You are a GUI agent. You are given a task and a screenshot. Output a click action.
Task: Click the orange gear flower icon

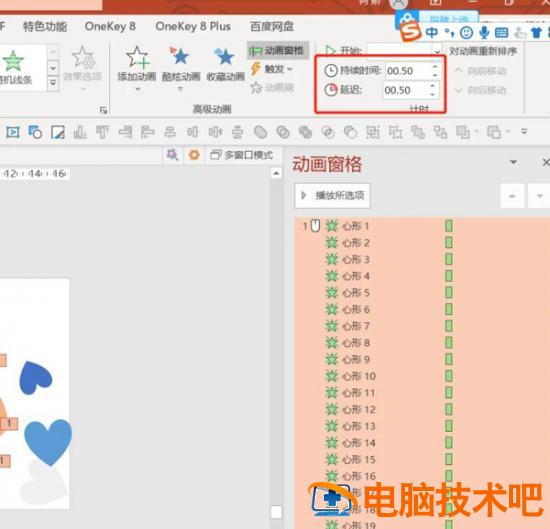[194, 155]
